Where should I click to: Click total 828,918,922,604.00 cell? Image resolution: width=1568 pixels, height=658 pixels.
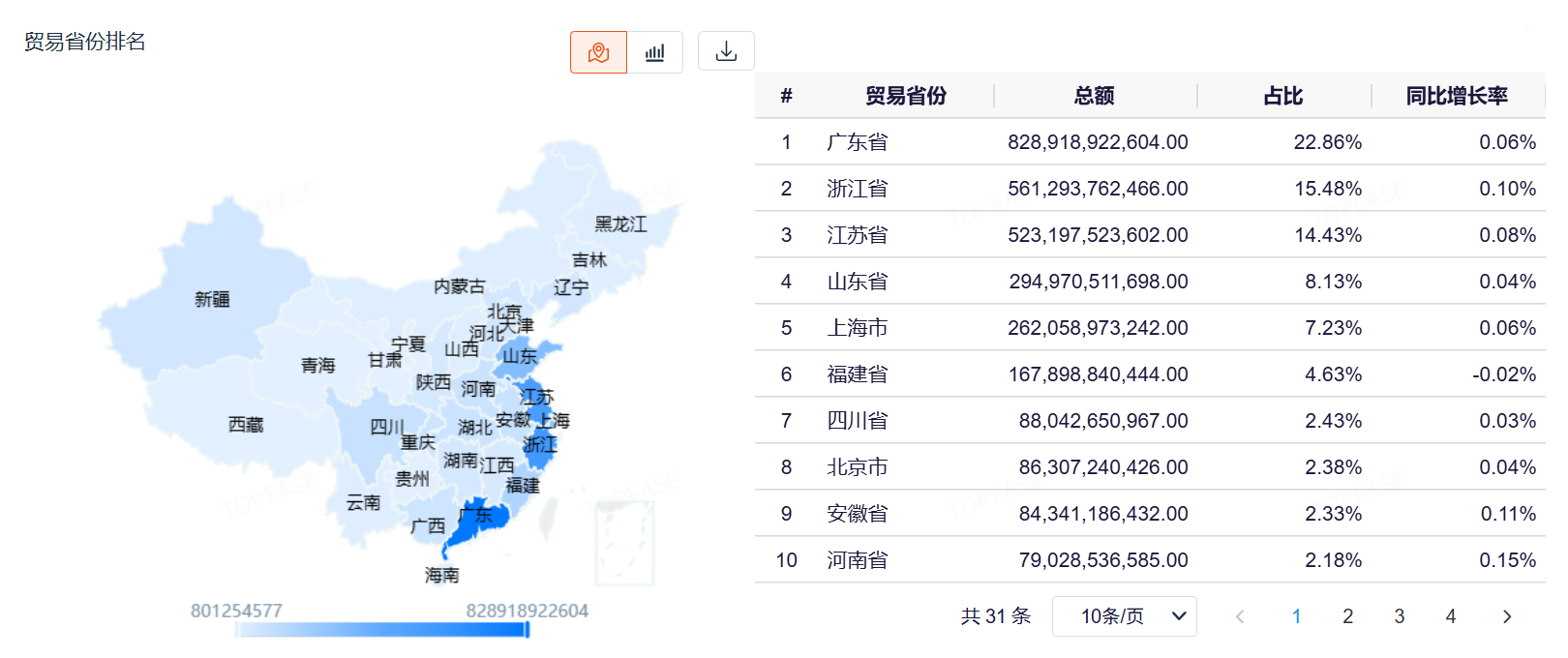(x=1098, y=142)
